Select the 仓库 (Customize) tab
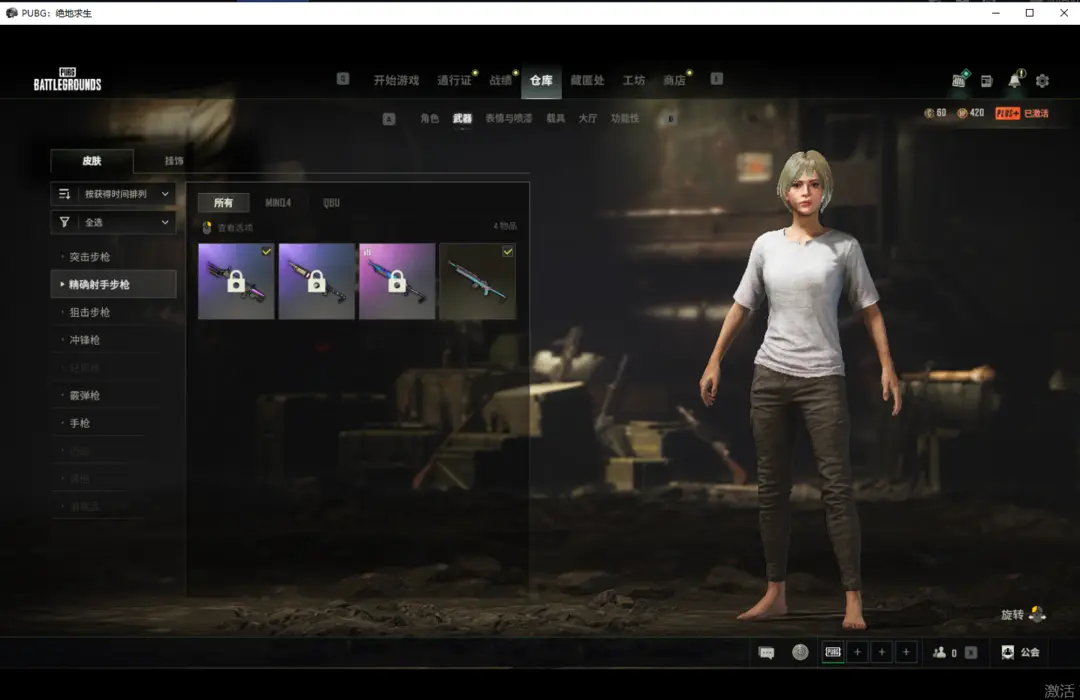 [541, 80]
